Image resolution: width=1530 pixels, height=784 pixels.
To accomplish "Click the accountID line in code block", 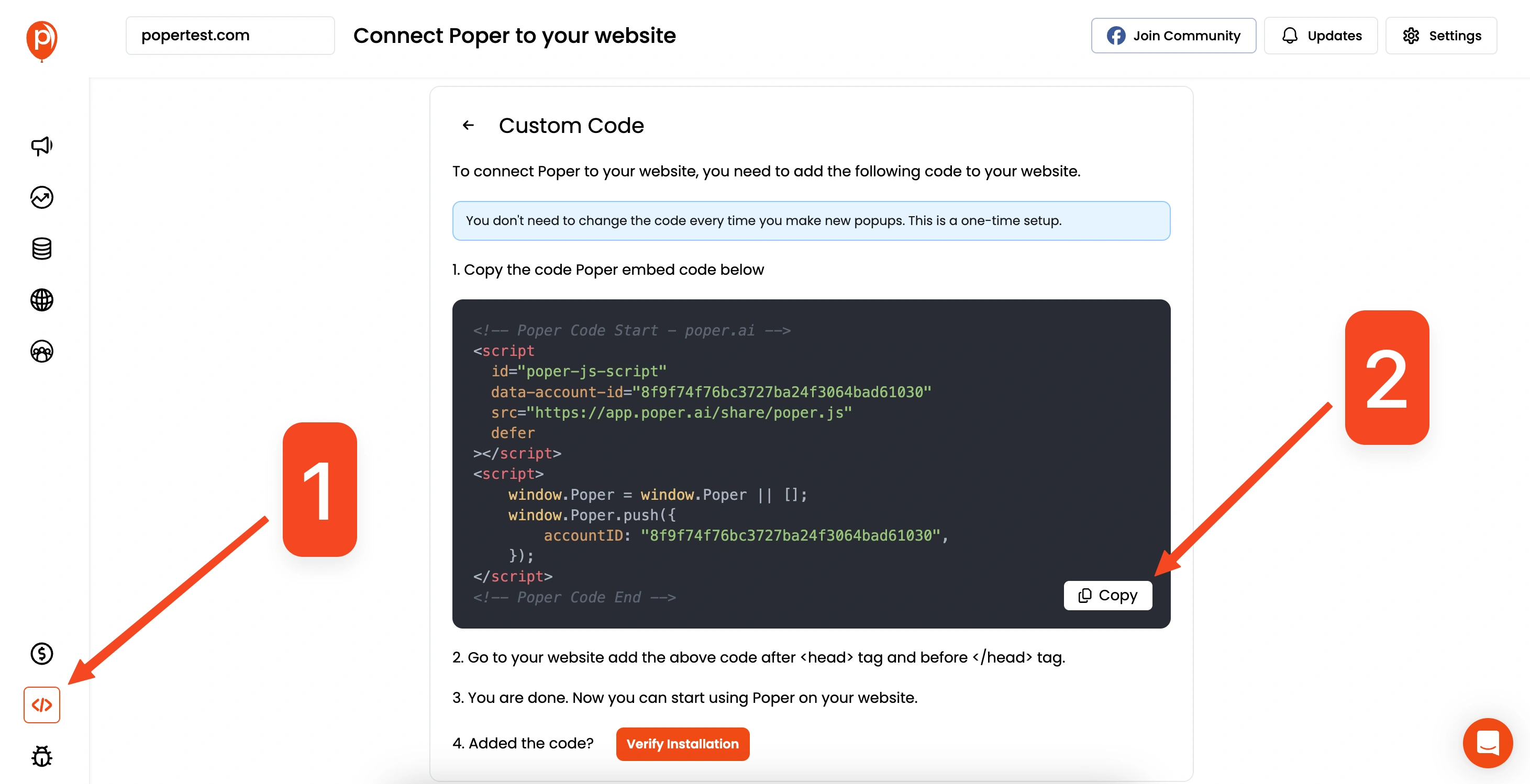I will [746, 535].
